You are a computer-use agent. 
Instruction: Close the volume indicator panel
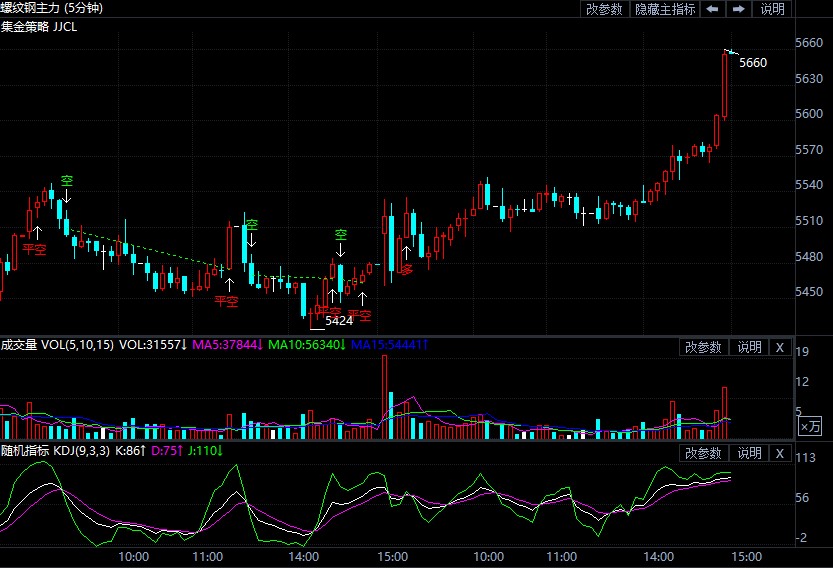coord(780,347)
